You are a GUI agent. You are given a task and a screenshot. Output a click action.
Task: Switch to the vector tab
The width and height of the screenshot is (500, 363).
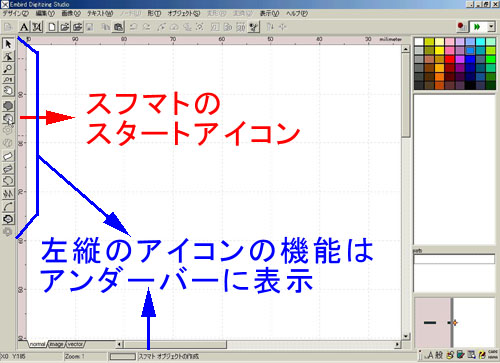tap(75, 344)
